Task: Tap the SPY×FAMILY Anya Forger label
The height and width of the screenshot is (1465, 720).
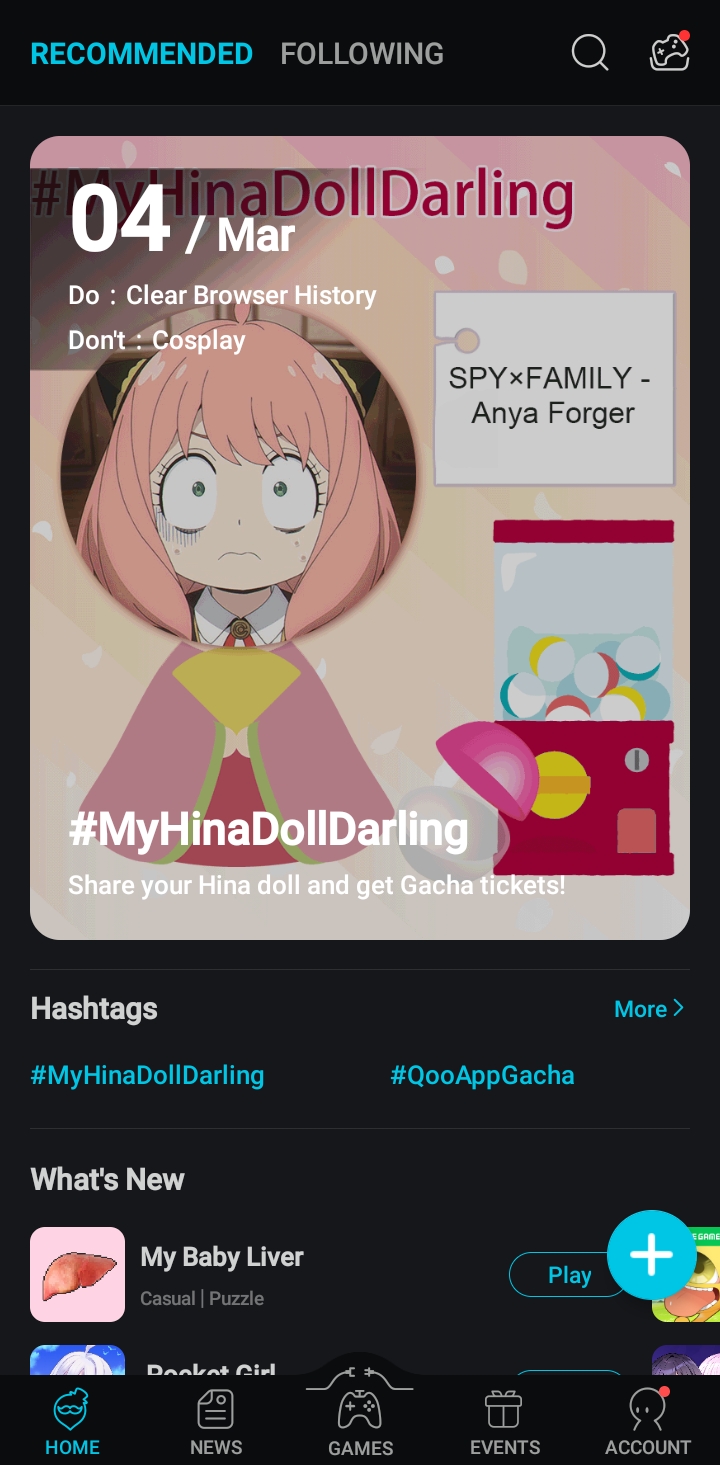Action: [553, 394]
